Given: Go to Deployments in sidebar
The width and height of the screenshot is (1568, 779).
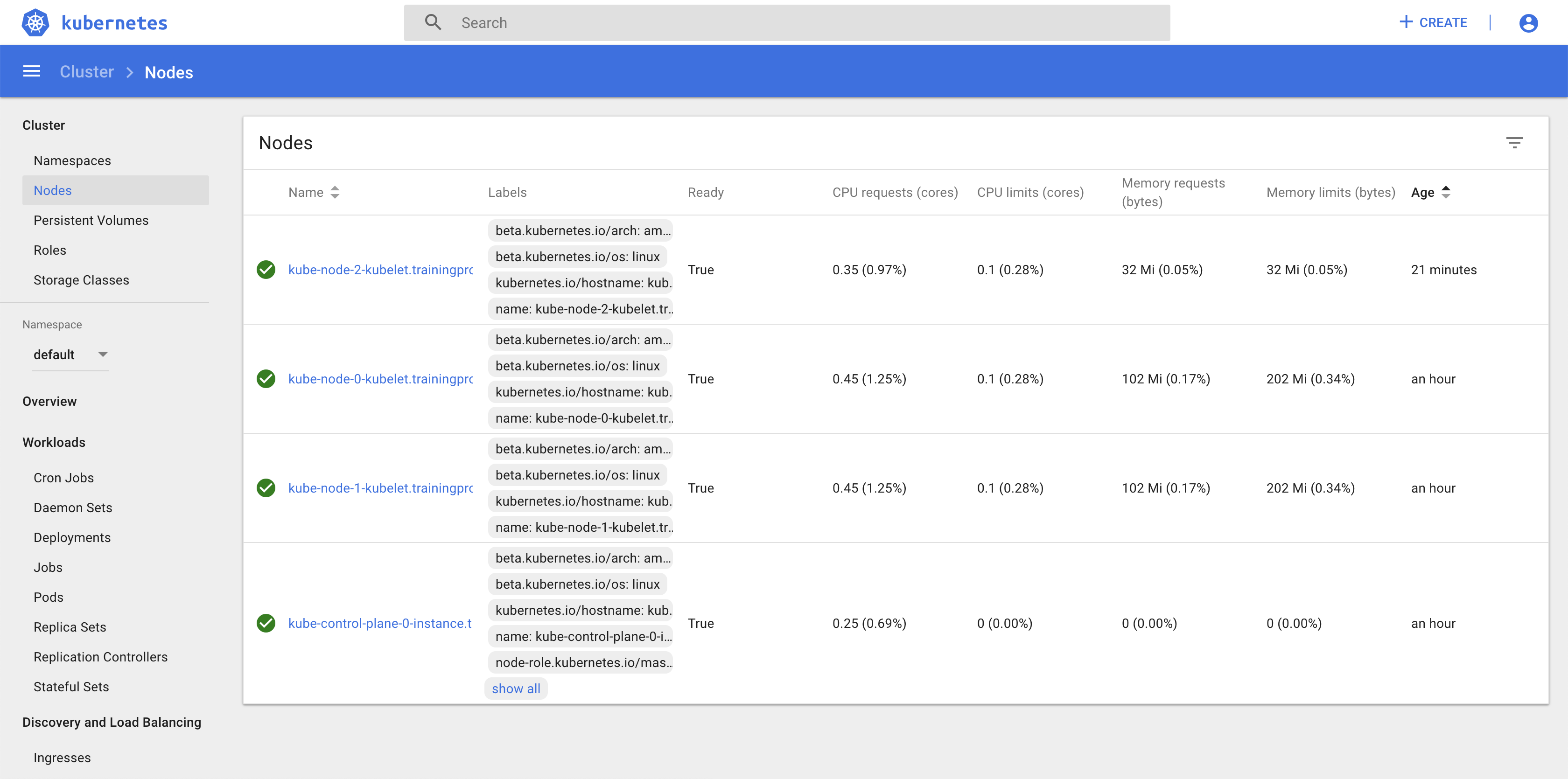Looking at the screenshot, I should pyautogui.click(x=72, y=537).
